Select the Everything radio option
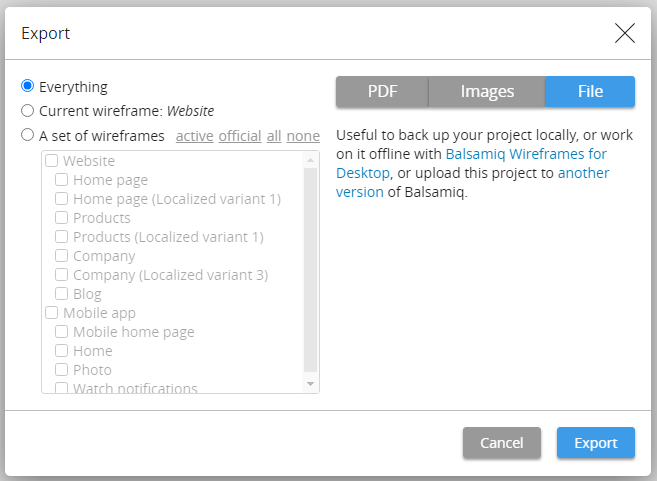This screenshot has width=657, height=481. coord(28,87)
